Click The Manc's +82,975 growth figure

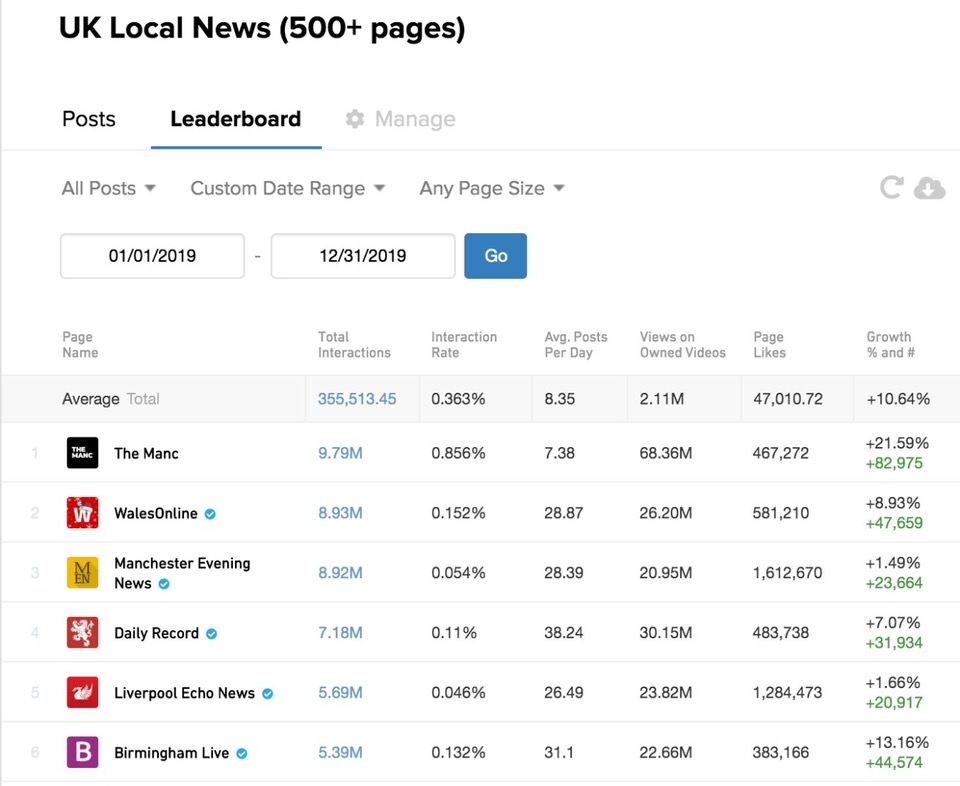pos(894,463)
